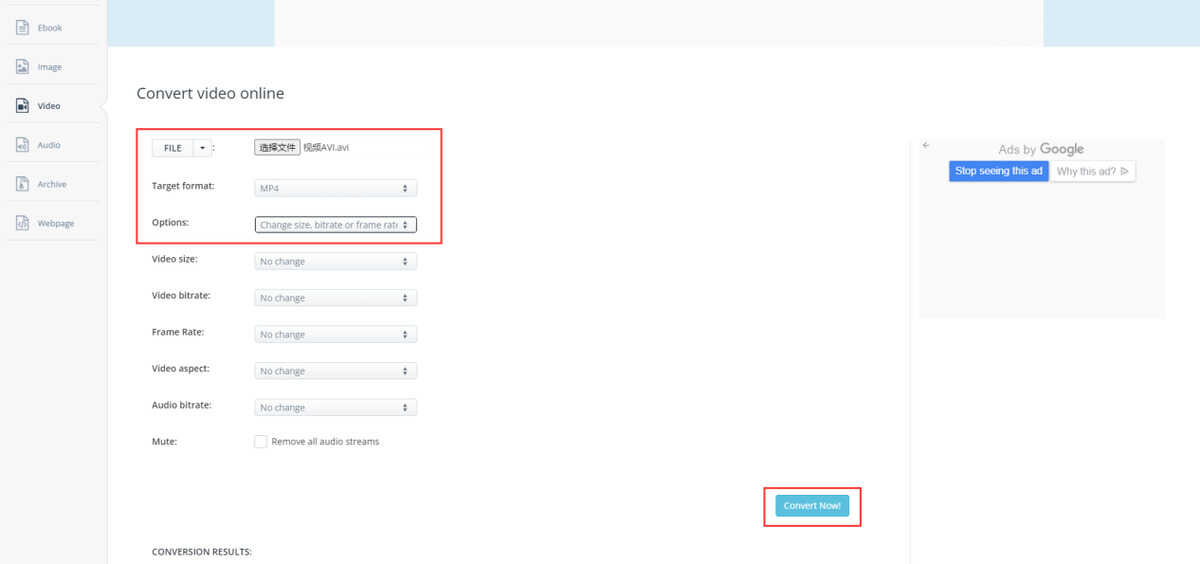Viewport: 1200px width, 564px height.
Task: Click the Webpage sidebar icon
Action: pos(22,223)
